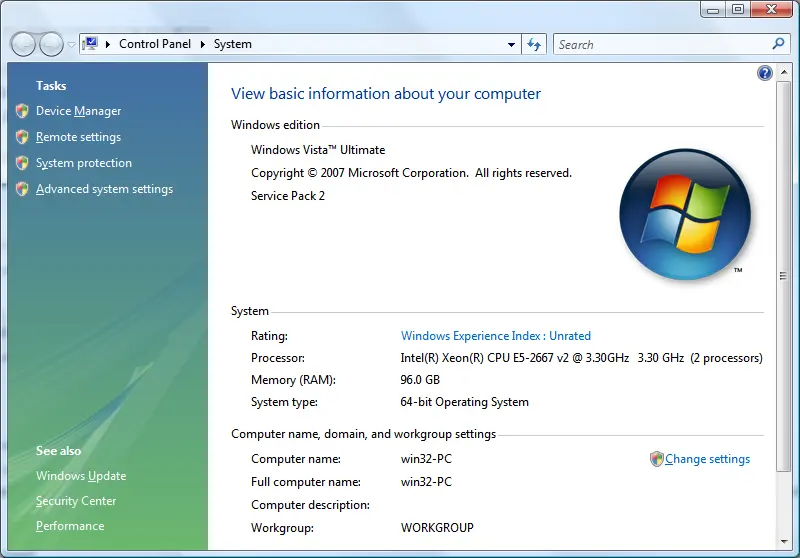Screen dimensions: 800x558
Task: Click the shield icon beside Device Manager
Action: point(22,111)
